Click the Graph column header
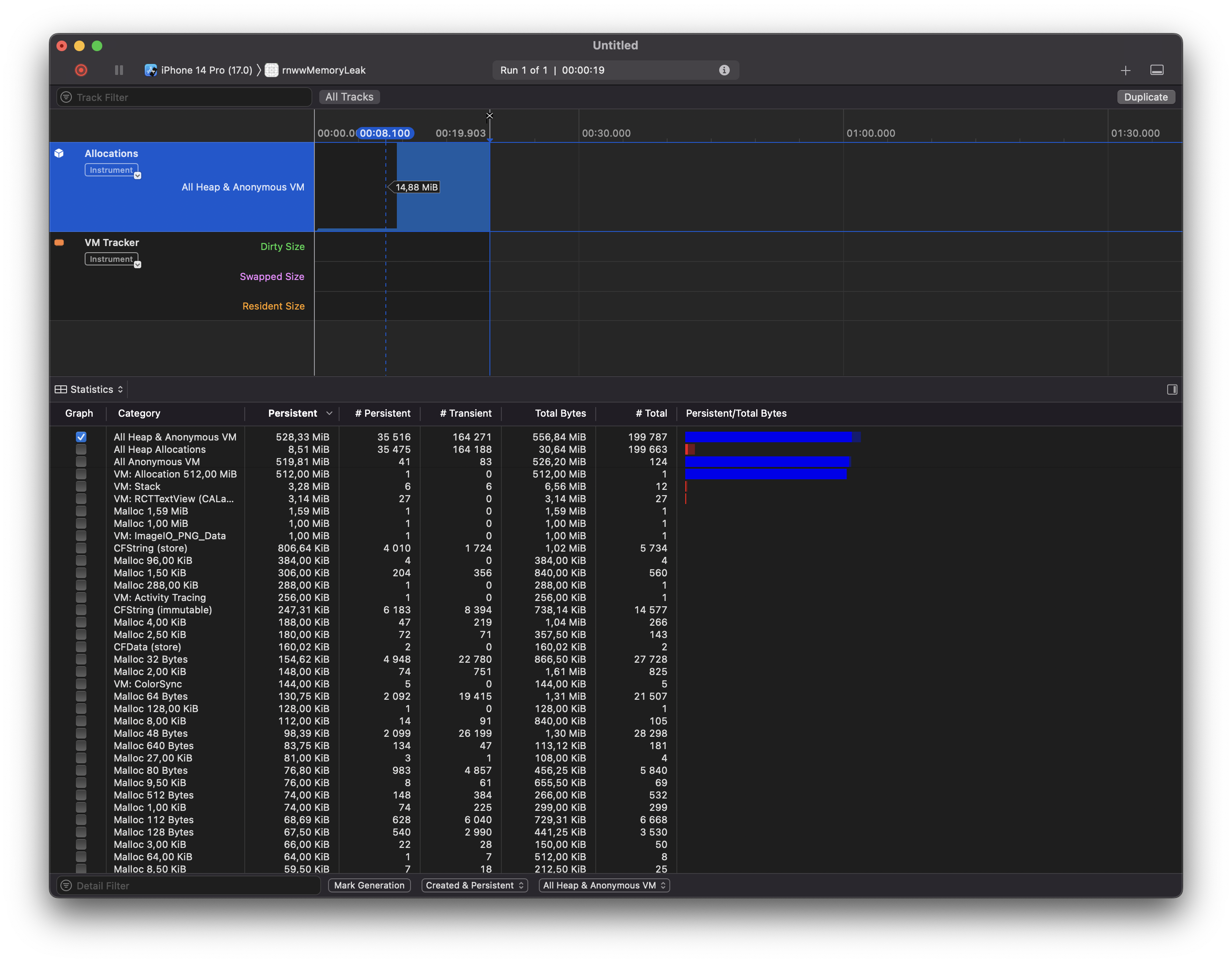 [79, 413]
